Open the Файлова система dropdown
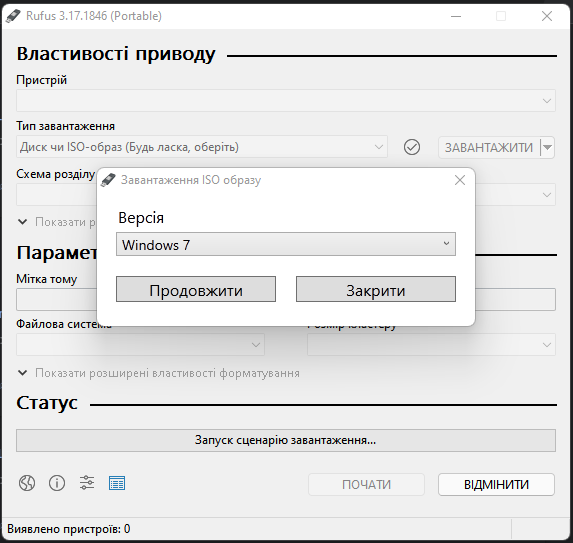The image size is (573, 543). point(140,345)
